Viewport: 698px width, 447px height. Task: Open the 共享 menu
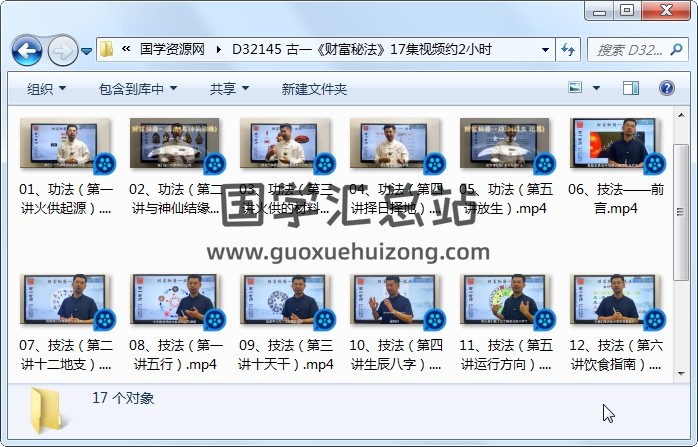[x=229, y=89]
